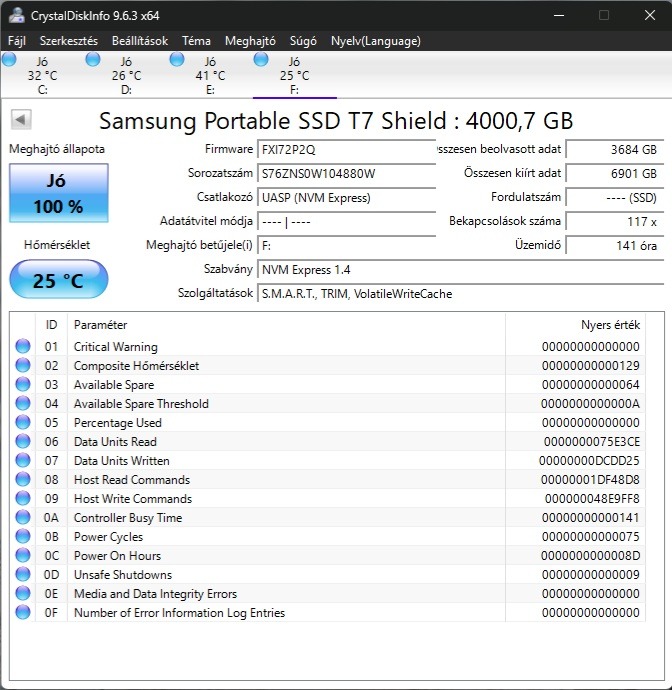Click the 117 x power on count value

coord(614,221)
